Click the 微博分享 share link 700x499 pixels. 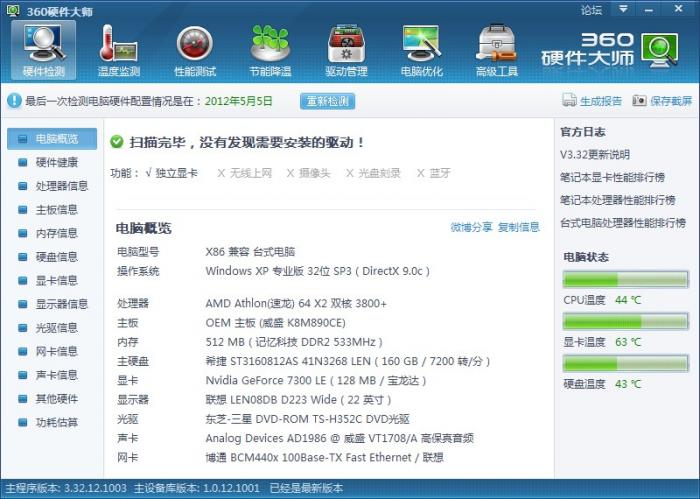(471, 227)
